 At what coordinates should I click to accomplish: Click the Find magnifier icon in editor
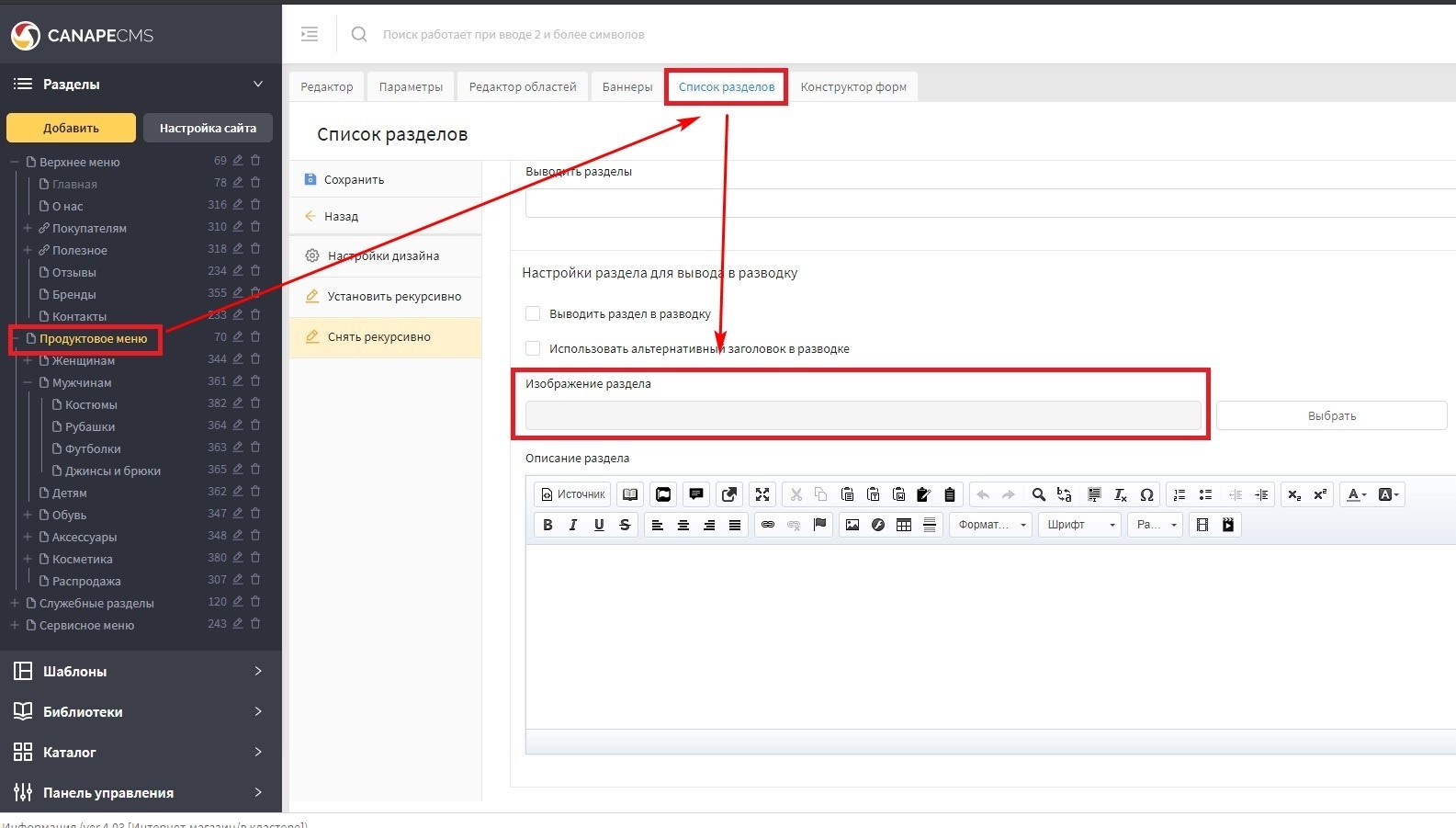pyautogui.click(x=1038, y=494)
